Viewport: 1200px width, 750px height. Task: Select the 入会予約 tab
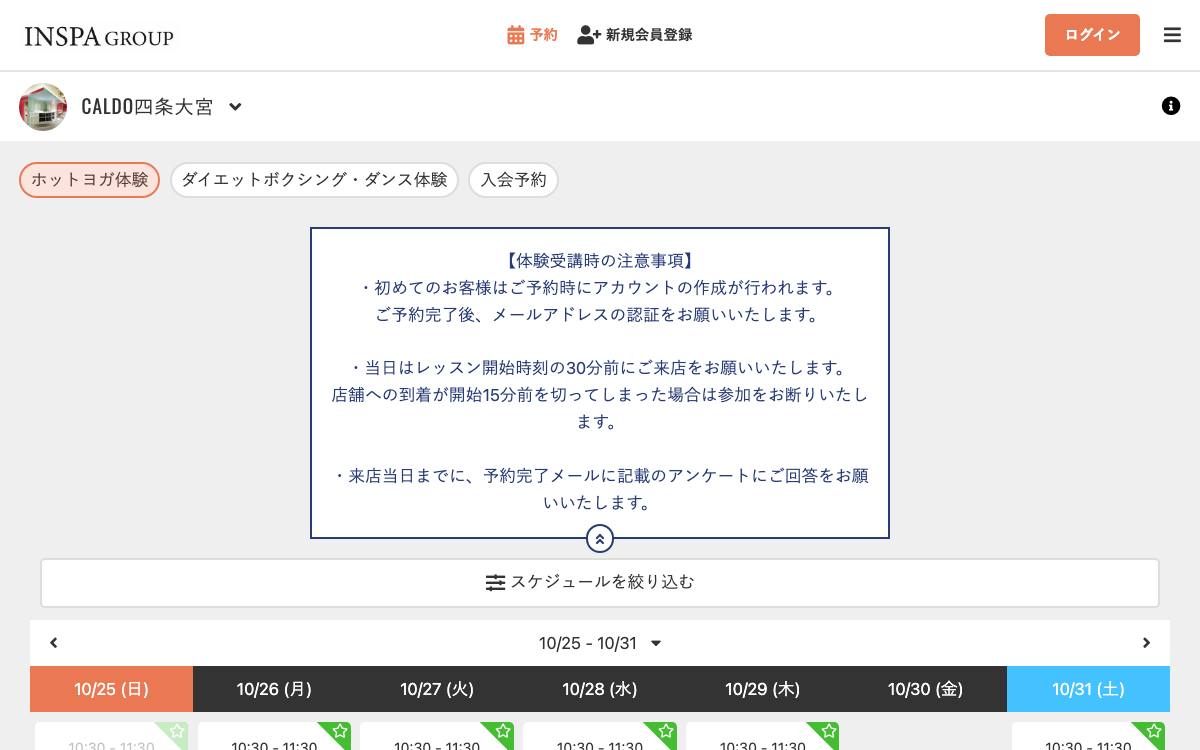pos(513,180)
